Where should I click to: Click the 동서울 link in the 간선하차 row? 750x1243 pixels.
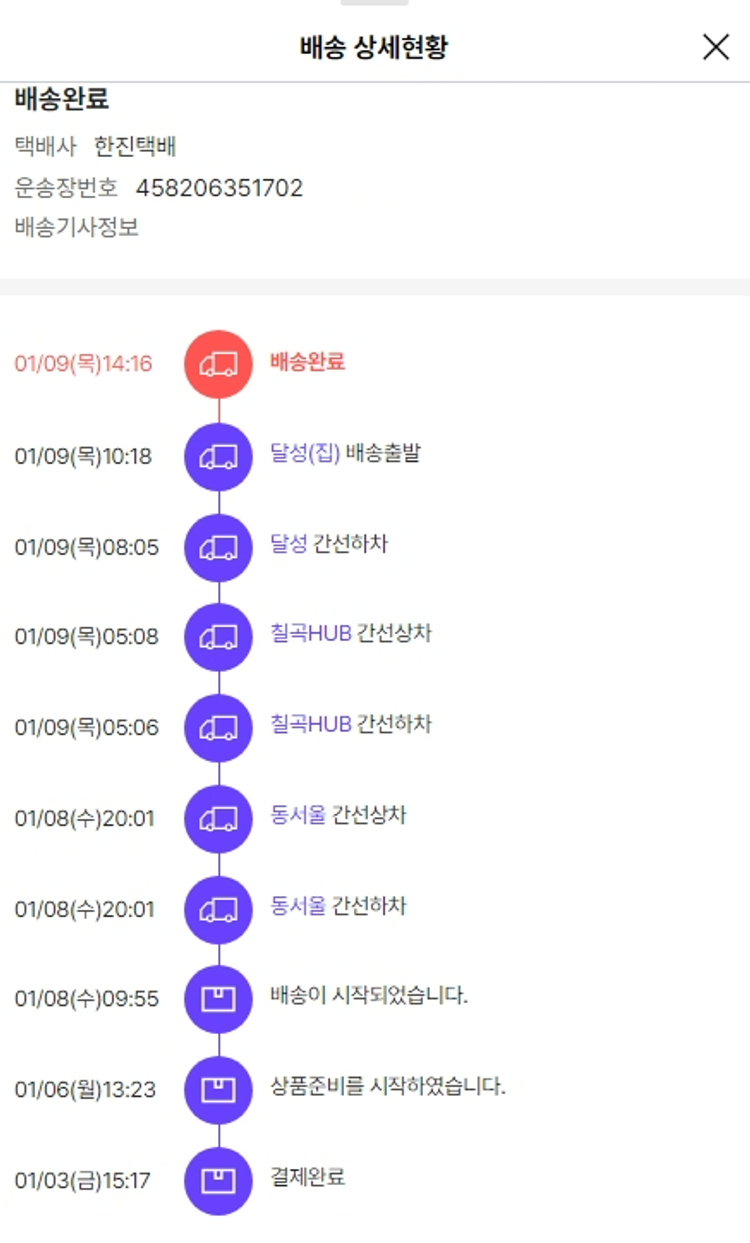[298, 906]
